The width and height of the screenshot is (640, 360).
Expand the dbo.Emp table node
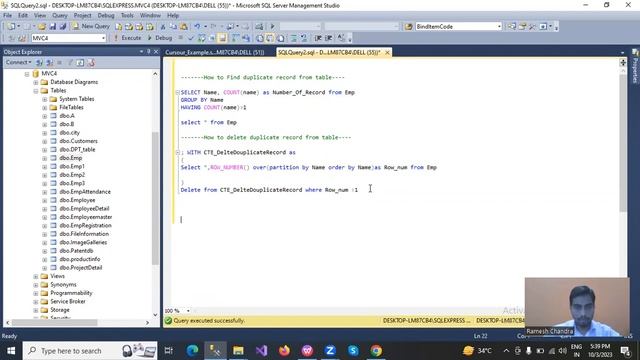(x=44, y=158)
